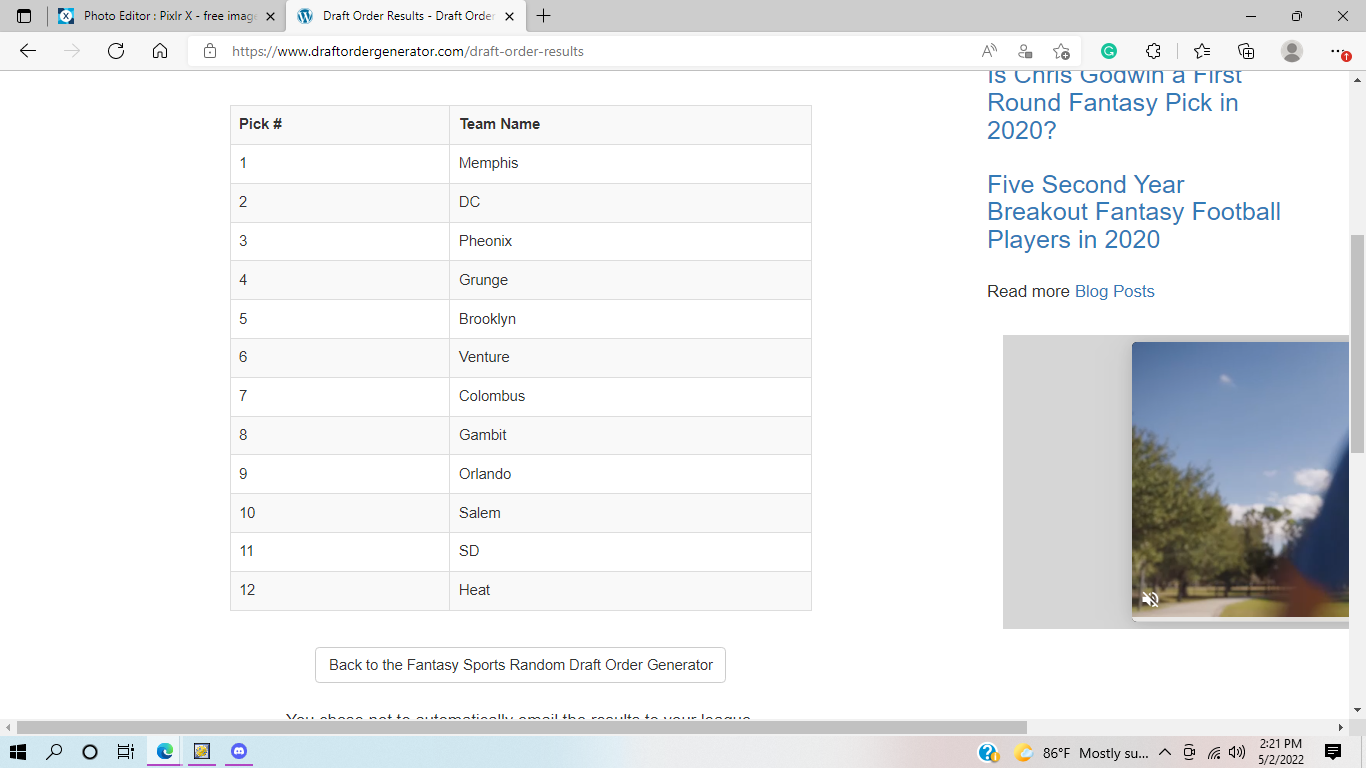Open the Read Aloud icon in address bar
1366x768 pixels.
point(989,51)
